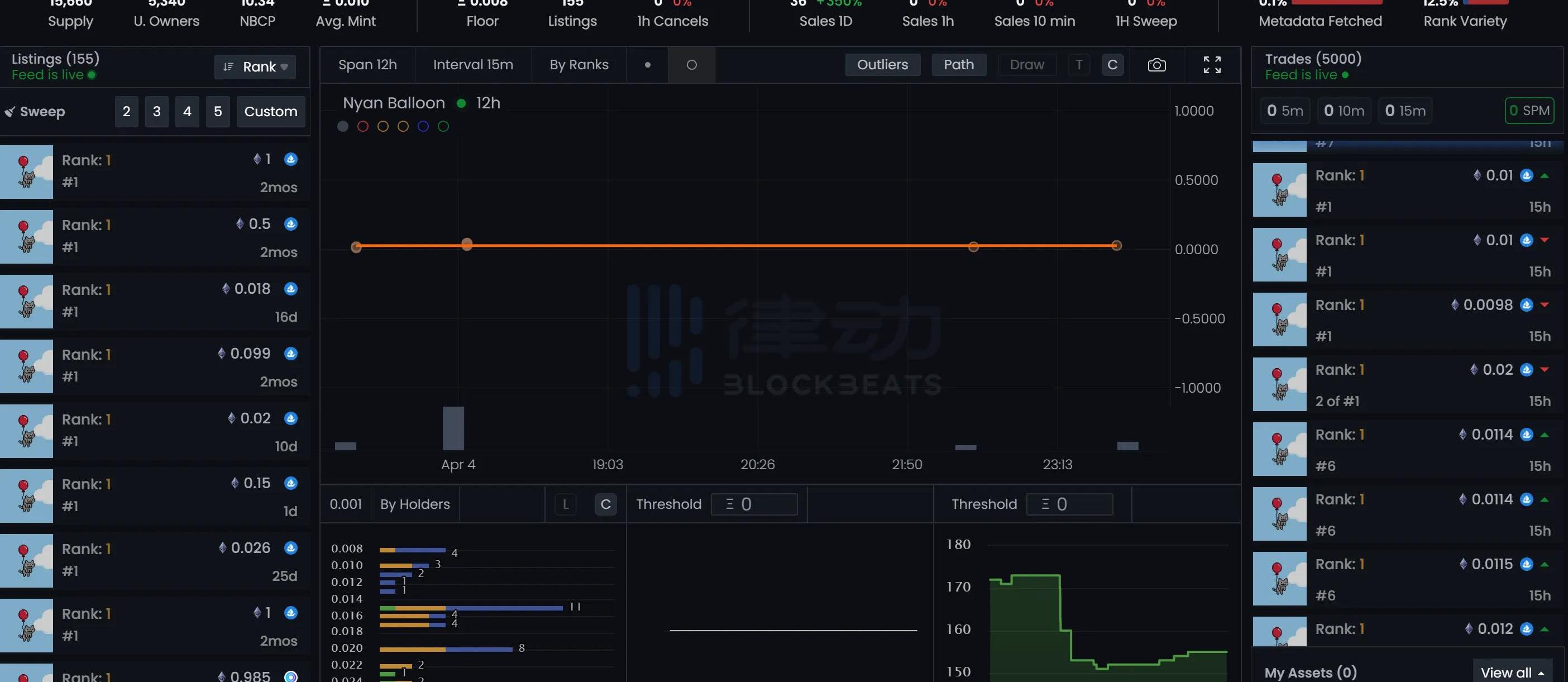Toggle the gray filled rank legend dot

tap(343, 126)
